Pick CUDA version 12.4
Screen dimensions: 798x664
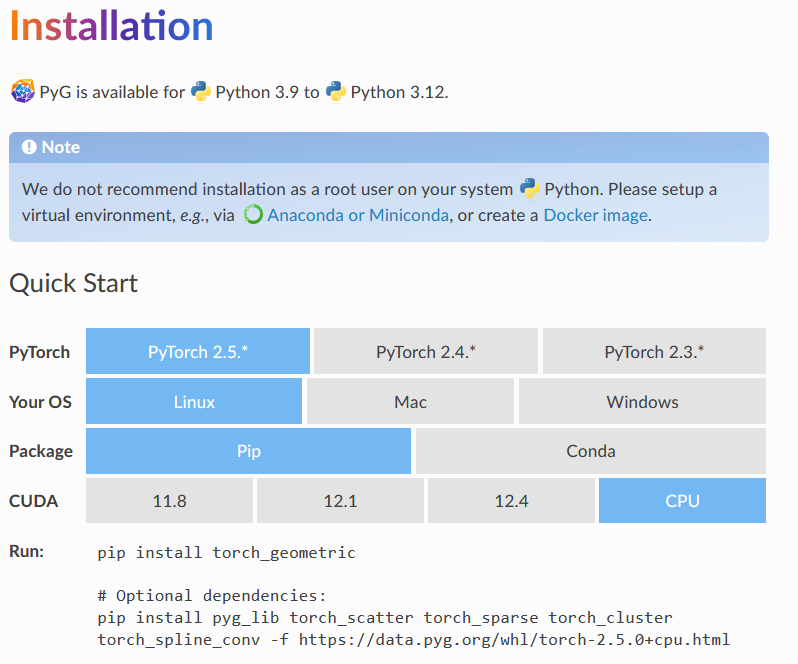tap(511, 501)
